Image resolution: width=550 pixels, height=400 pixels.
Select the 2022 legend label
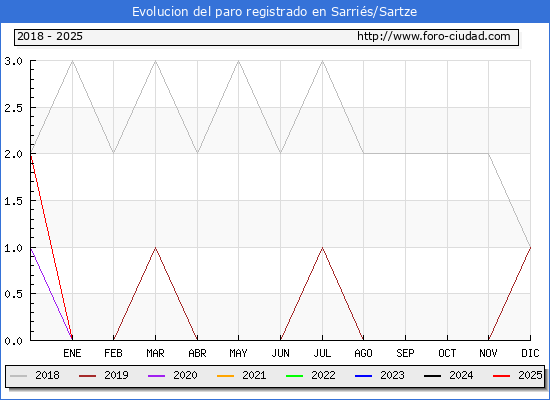coord(323,375)
